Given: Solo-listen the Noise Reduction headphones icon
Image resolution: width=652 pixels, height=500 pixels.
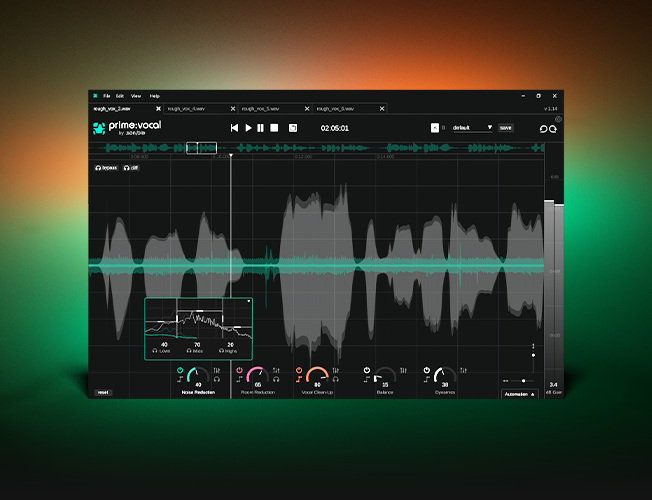Looking at the screenshot, I should coord(217,379).
